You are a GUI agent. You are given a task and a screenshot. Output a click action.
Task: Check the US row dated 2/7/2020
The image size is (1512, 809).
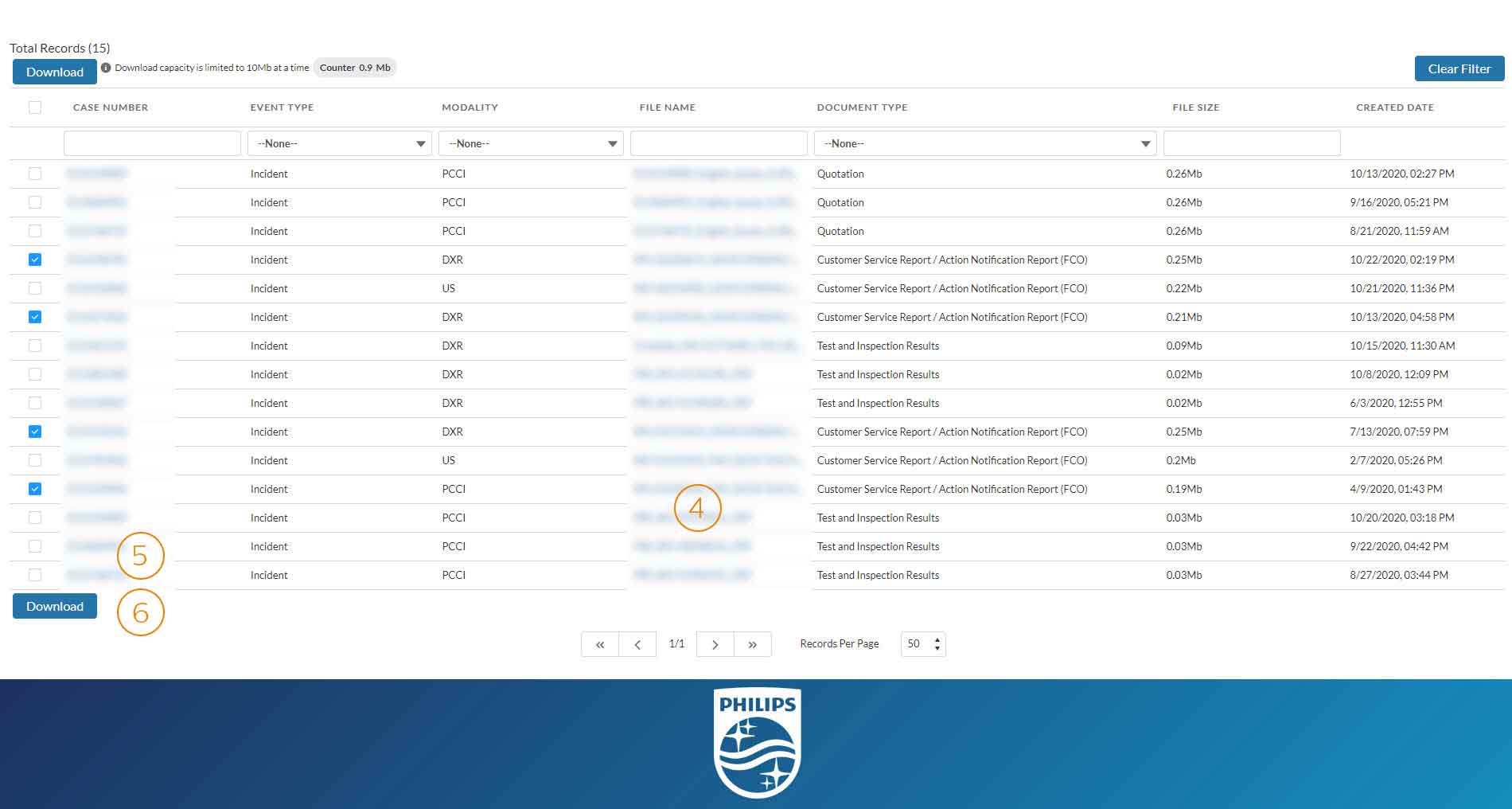click(35, 460)
